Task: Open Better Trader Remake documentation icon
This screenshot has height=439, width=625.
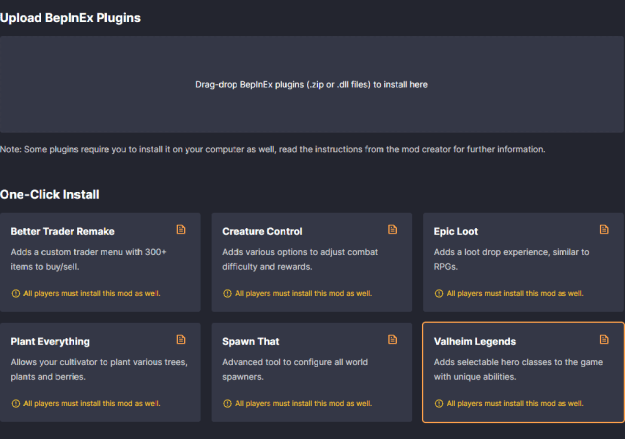Action: click(181, 230)
